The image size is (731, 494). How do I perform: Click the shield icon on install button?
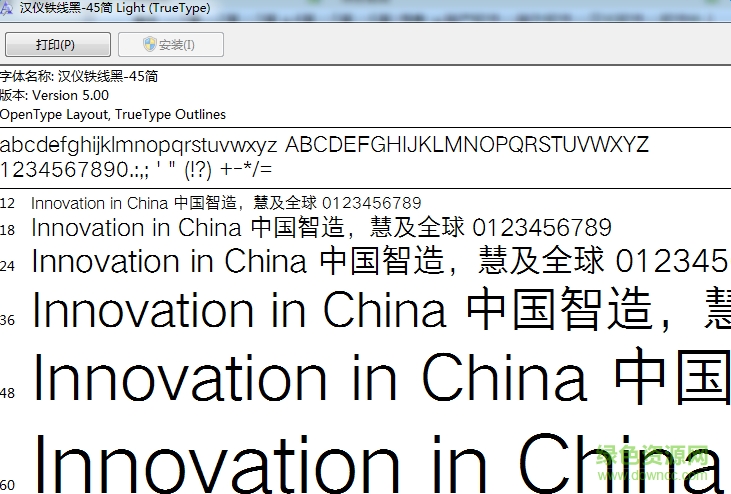pyautogui.click(x=149, y=44)
